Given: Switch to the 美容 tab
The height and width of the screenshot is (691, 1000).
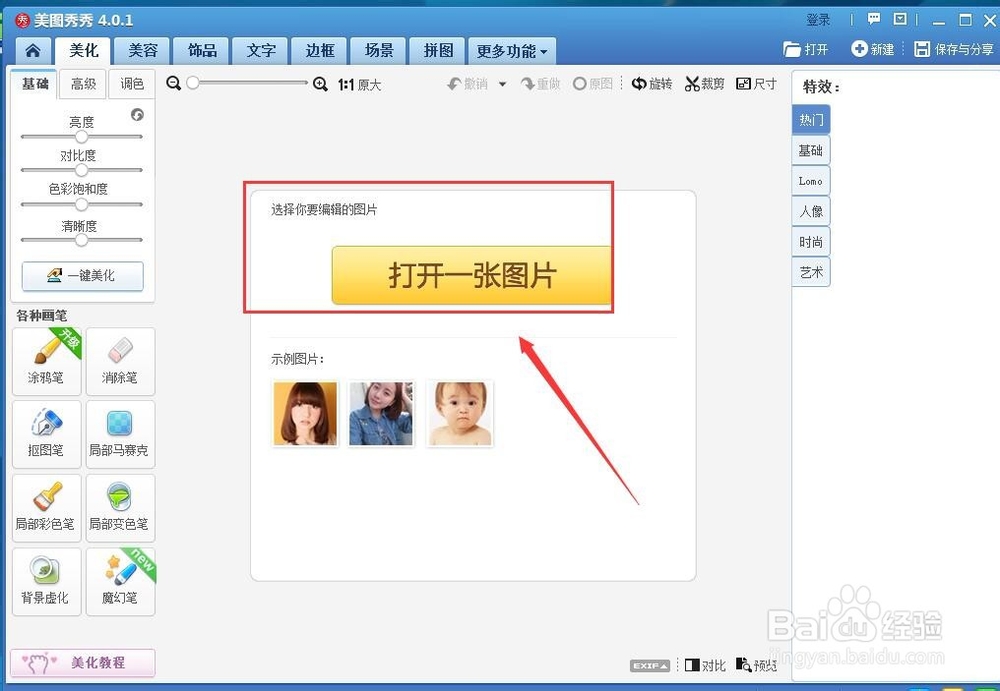Looking at the screenshot, I should point(143,50).
